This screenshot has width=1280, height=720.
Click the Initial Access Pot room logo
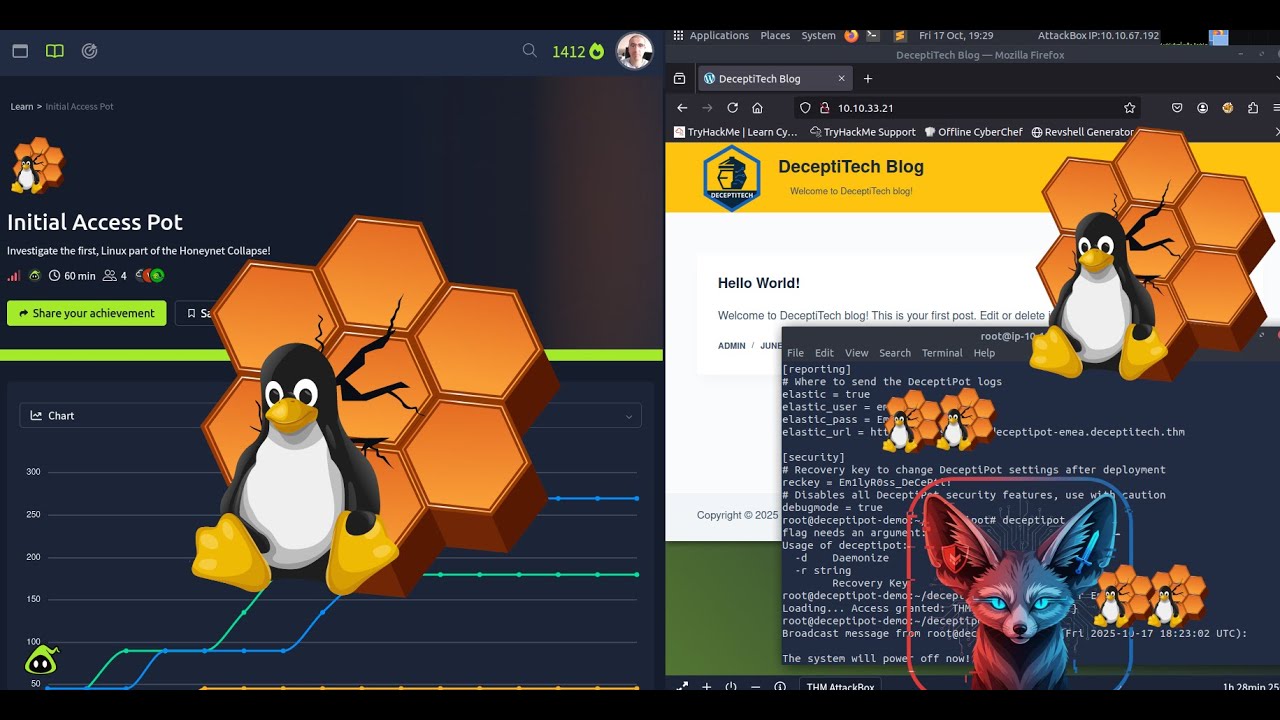point(37,165)
